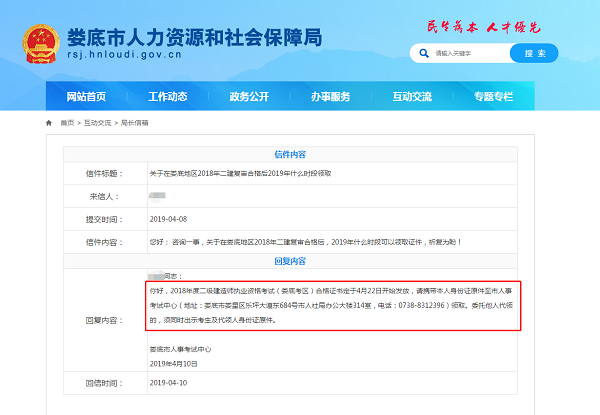
Task: Click the home icon in breadcrumb
Action: tap(49, 123)
